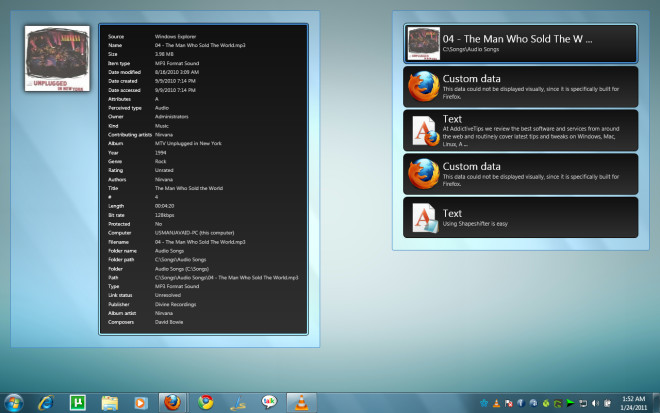Open Windows Explorer folder taskbar icon

[109, 403]
